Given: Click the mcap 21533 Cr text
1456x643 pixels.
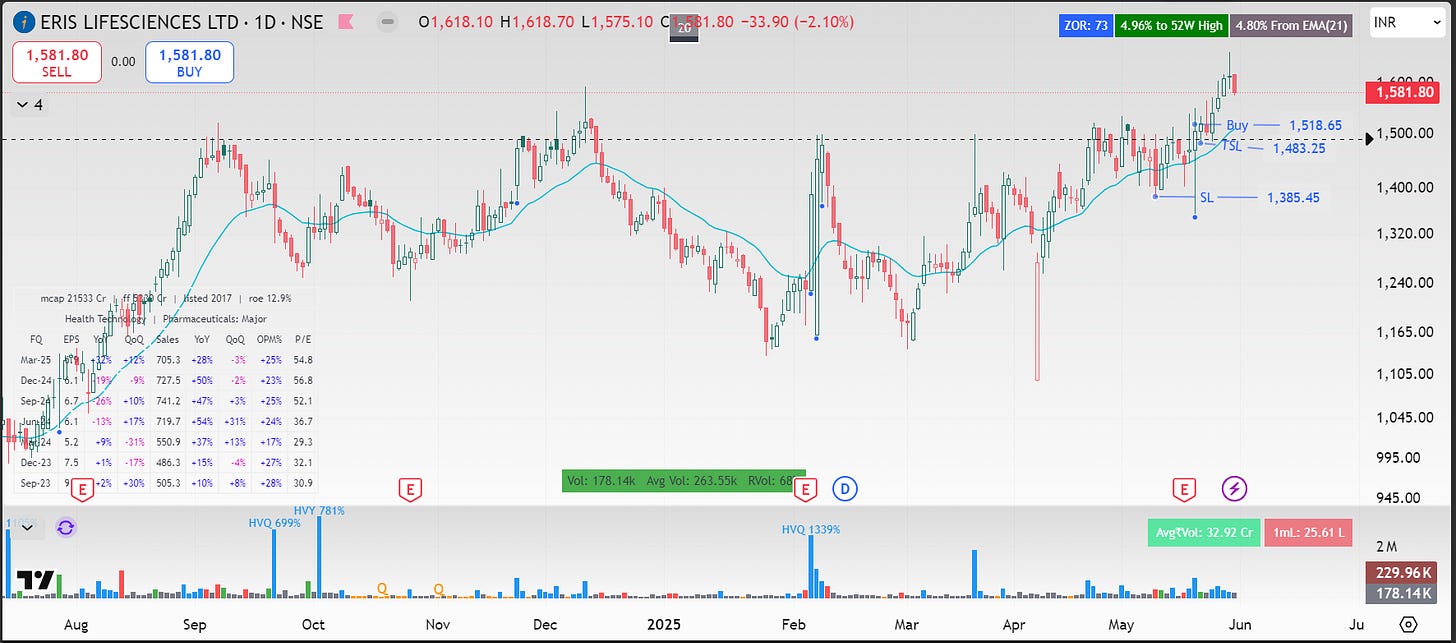Looking at the screenshot, I should (x=73, y=298).
